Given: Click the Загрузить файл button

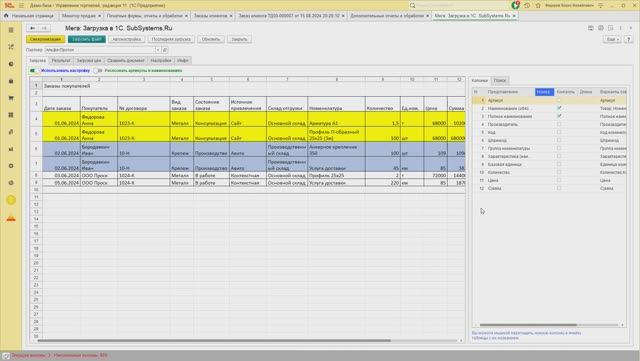Looking at the screenshot, I should (87, 39).
